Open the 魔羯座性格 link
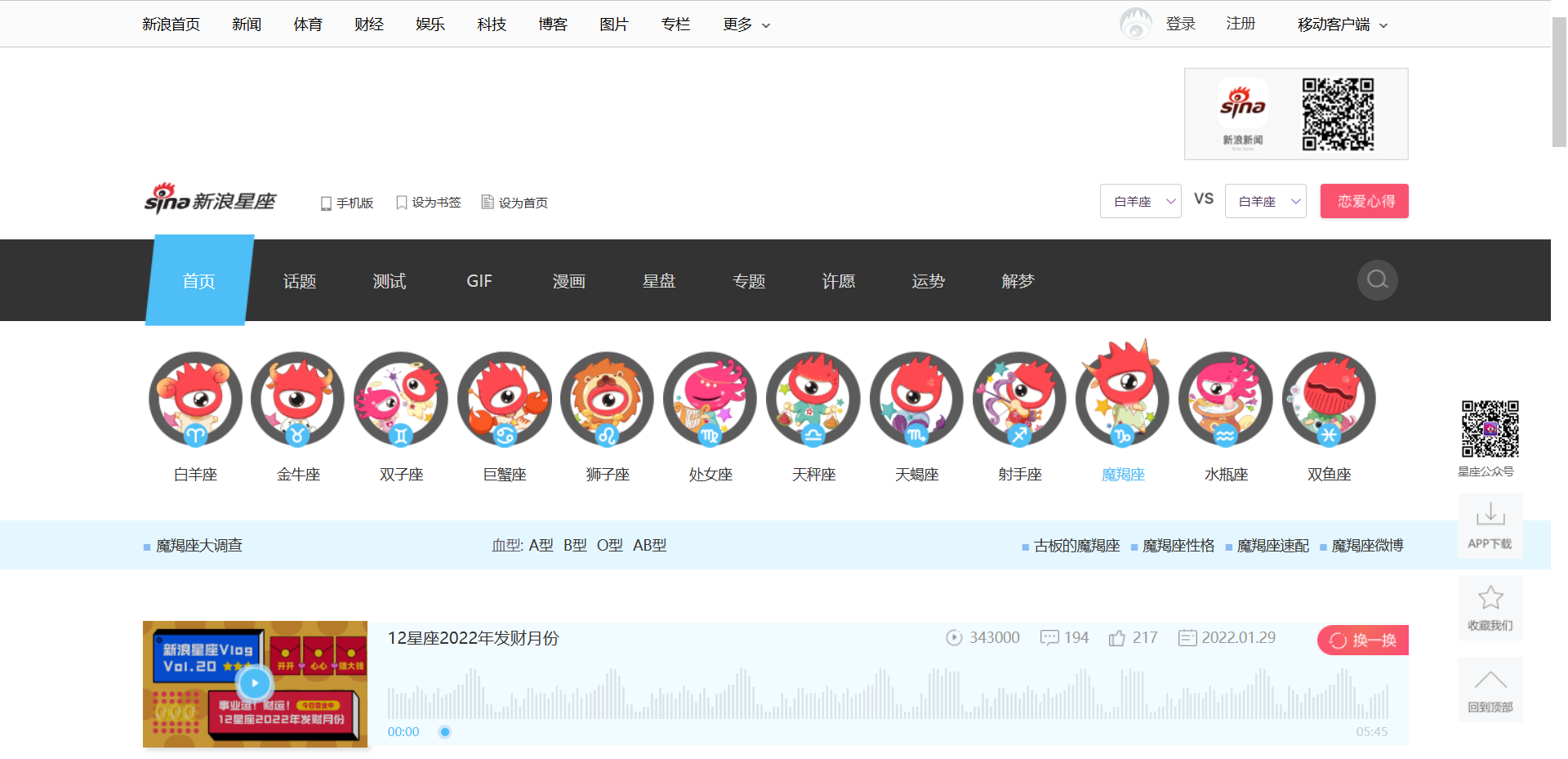Viewport: 1568px width, 759px height. click(1178, 545)
